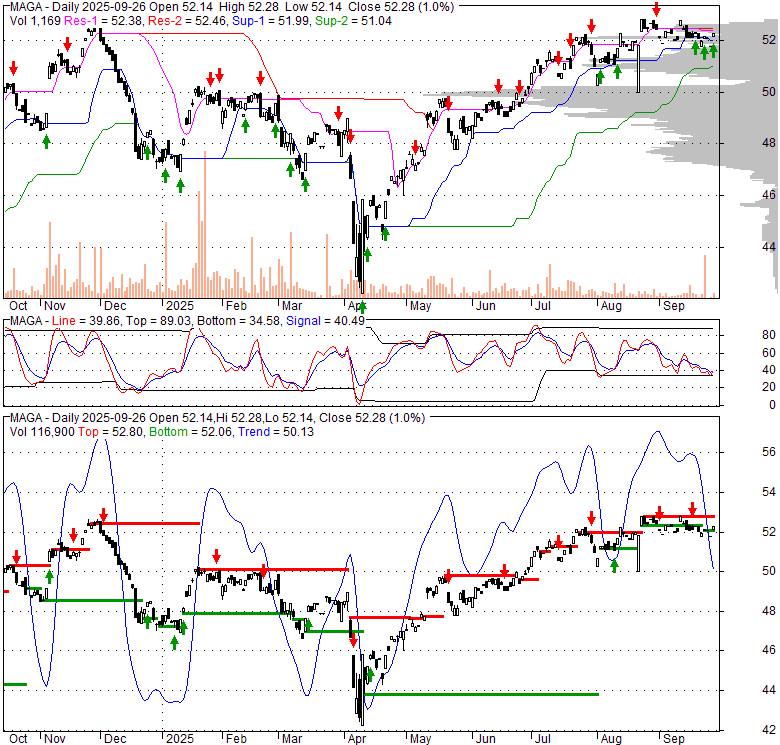Select the "Vol 1,169" volume readout

point(35,21)
